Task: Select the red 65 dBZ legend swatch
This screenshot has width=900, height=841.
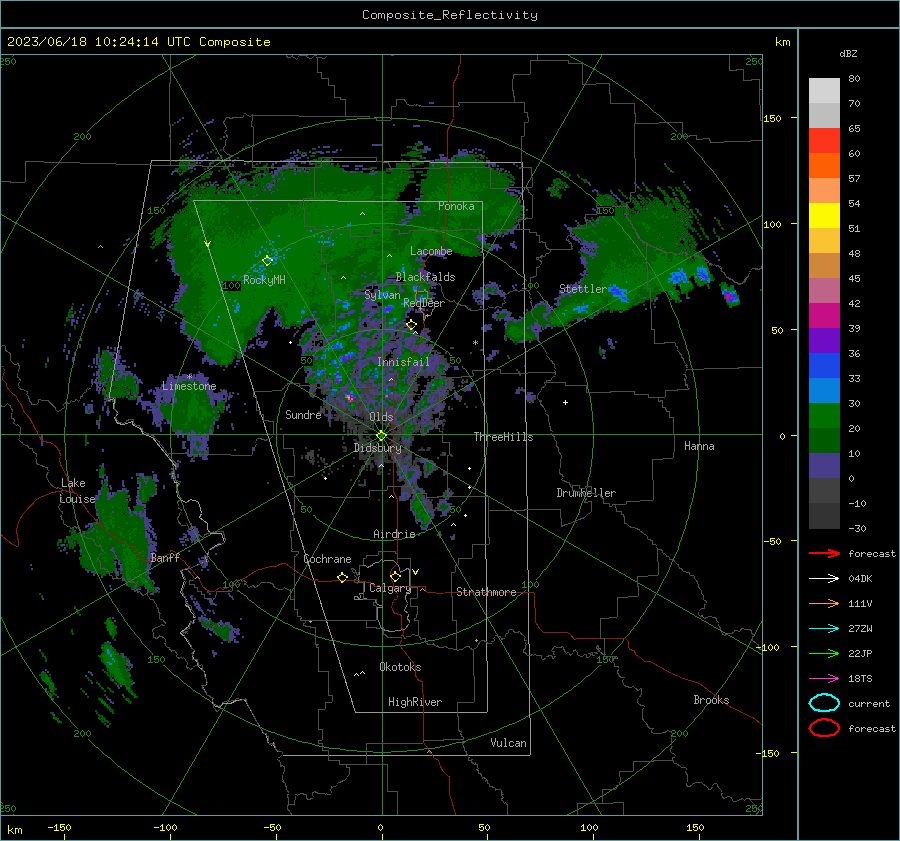Action: [x=824, y=141]
